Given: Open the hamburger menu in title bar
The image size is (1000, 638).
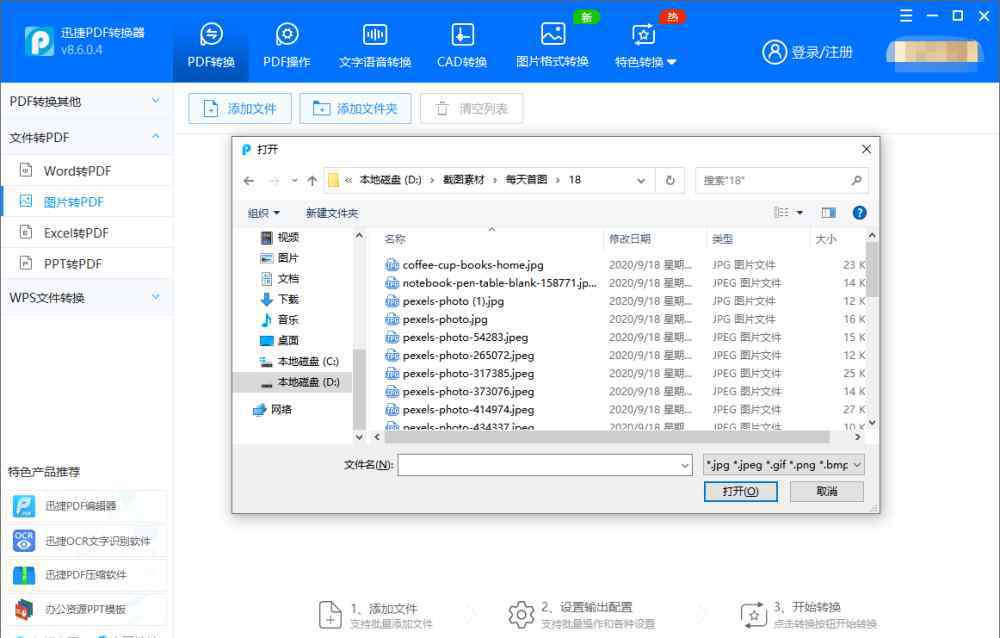Looking at the screenshot, I should coord(906,16).
